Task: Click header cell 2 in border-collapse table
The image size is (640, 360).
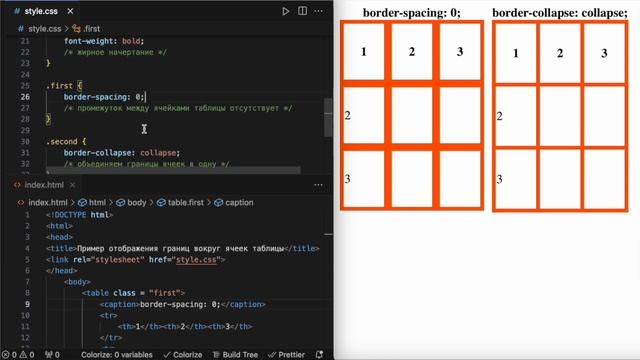Action: click(x=560, y=53)
